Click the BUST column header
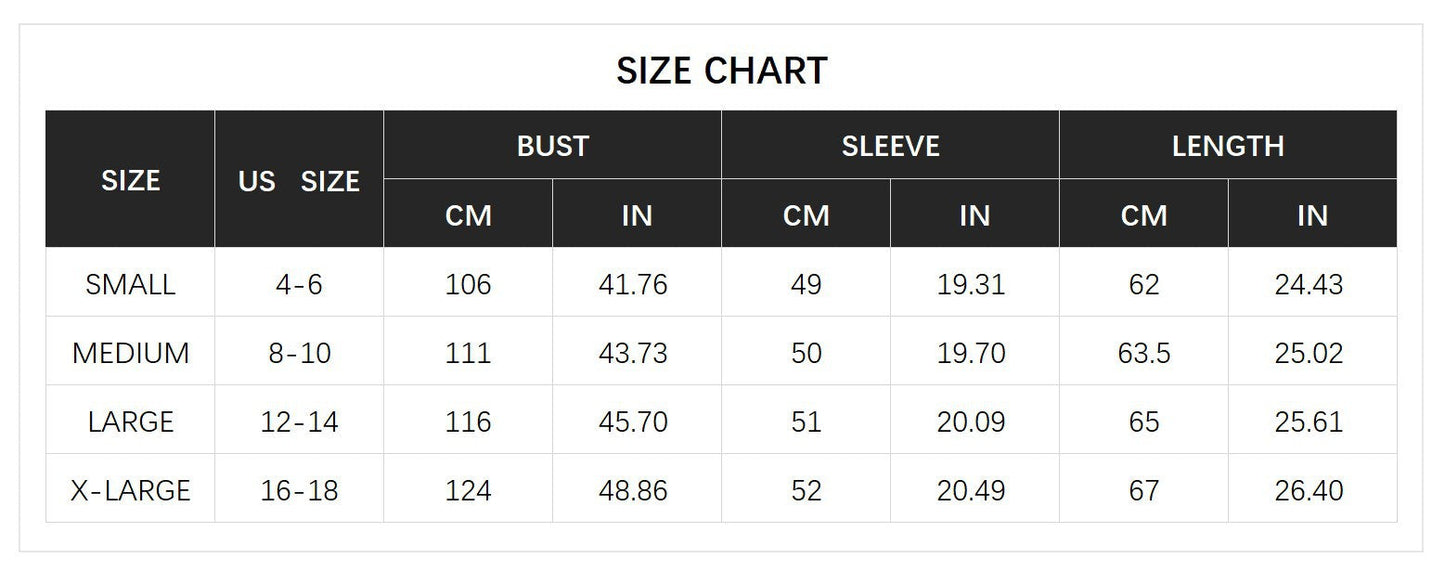Screen dimensions: 1445x584 (552, 146)
